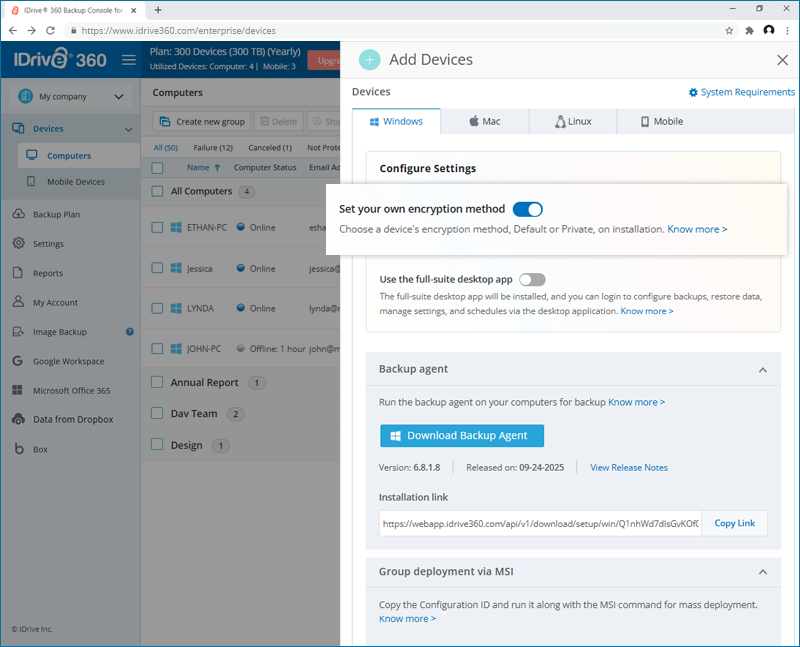Click the hamburger menu icon beside IDrive 360

129,60
